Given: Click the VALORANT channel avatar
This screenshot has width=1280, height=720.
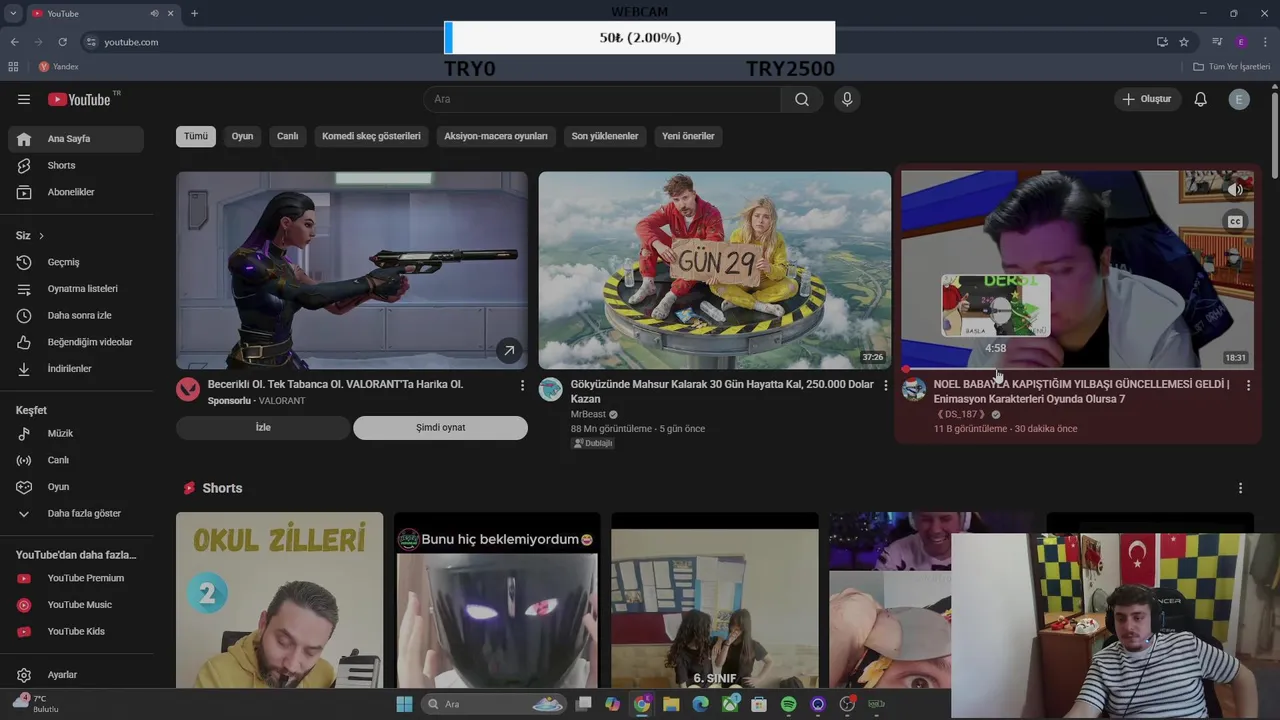Looking at the screenshot, I should pyautogui.click(x=188, y=390).
